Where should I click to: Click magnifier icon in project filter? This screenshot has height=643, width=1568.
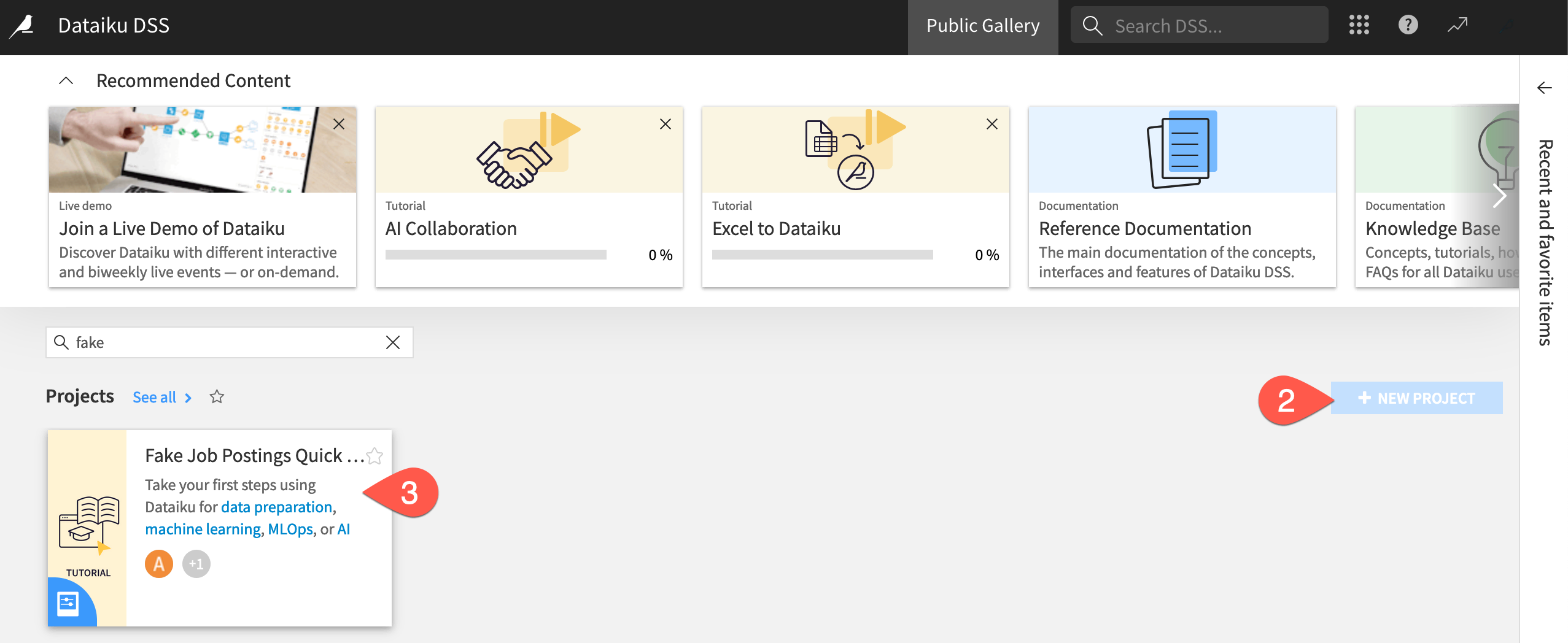click(x=61, y=342)
